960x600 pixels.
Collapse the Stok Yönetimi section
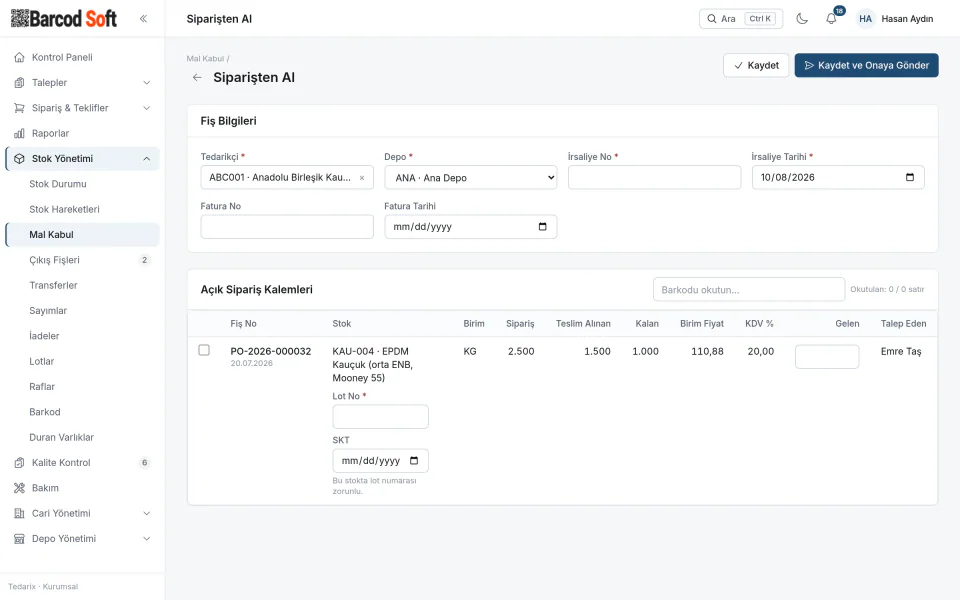[82, 159]
